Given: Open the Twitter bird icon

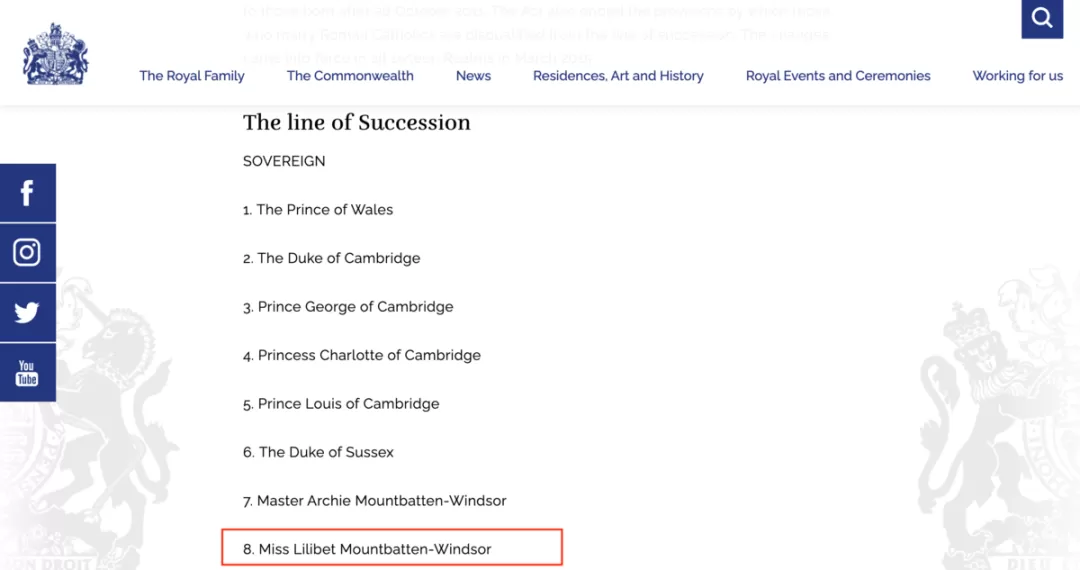Looking at the screenshot, I should (x=28, y=313).
